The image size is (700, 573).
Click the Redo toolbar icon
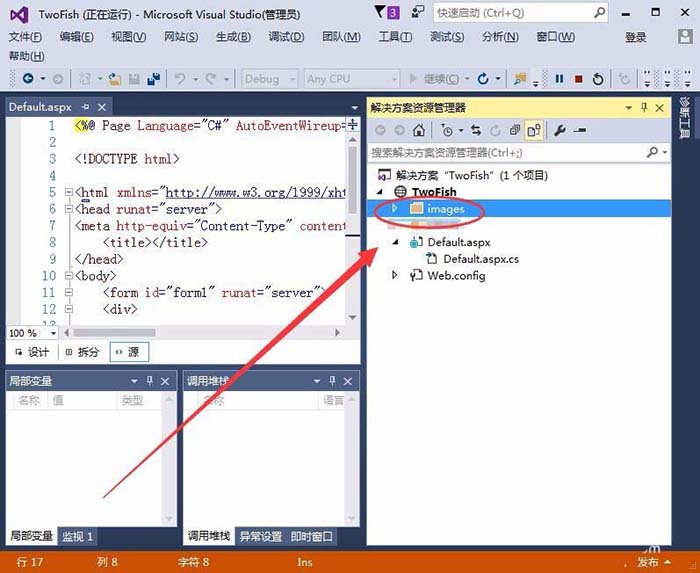click(210, 79)
